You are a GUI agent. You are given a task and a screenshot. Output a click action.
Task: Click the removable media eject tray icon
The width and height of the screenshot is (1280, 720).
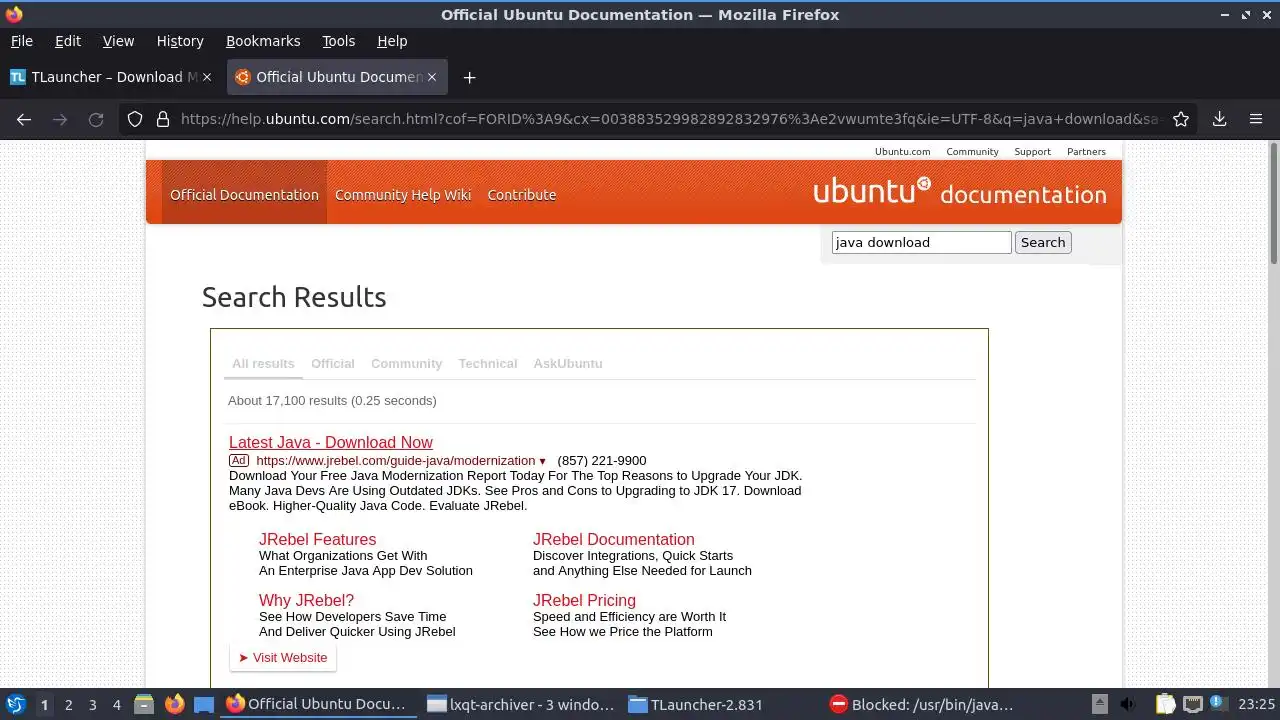[x=1099, y=704]
